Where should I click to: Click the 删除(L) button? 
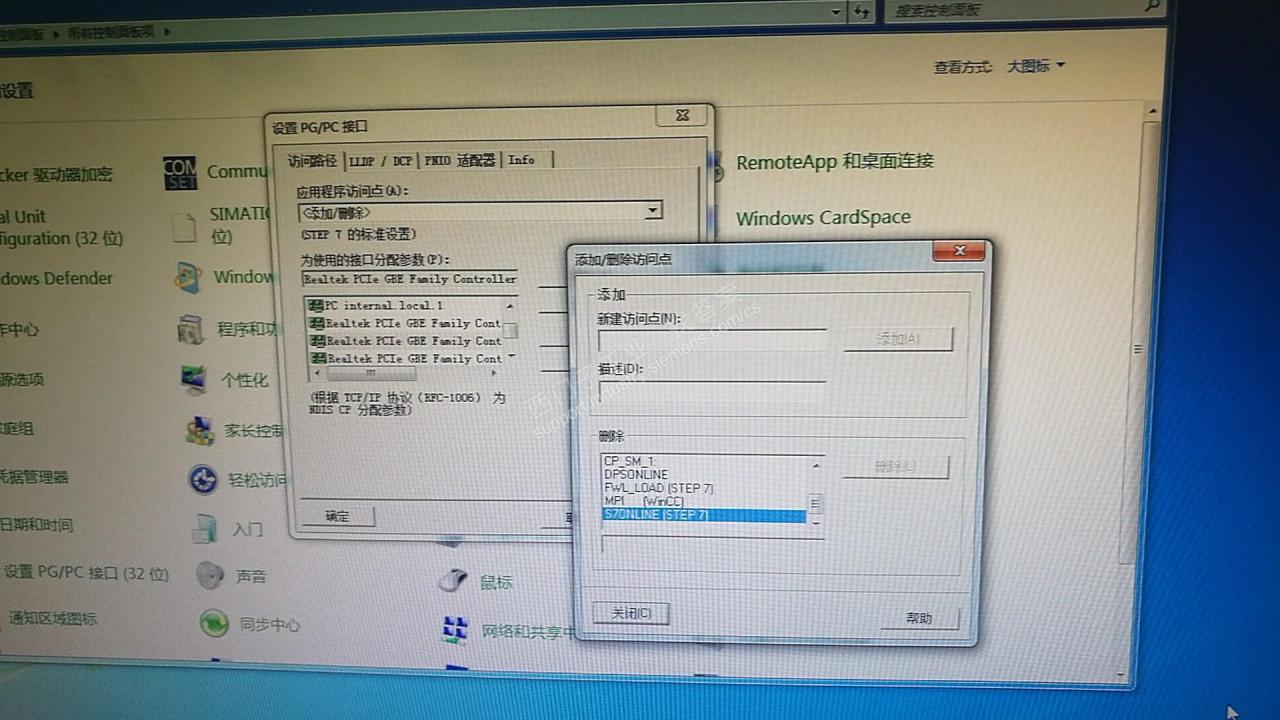pyautogui.click(x=895, y=467)
